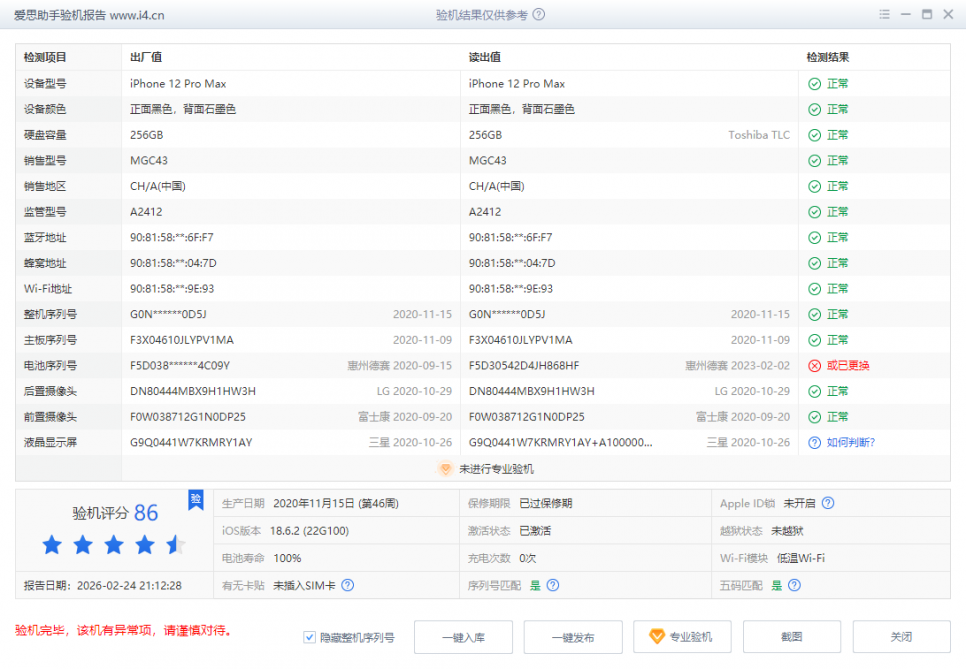Image resolution: width=966 pixels, height=669 pixels.
Task: Click help icon next to 五码匹配 是
Action: [794, 585]
